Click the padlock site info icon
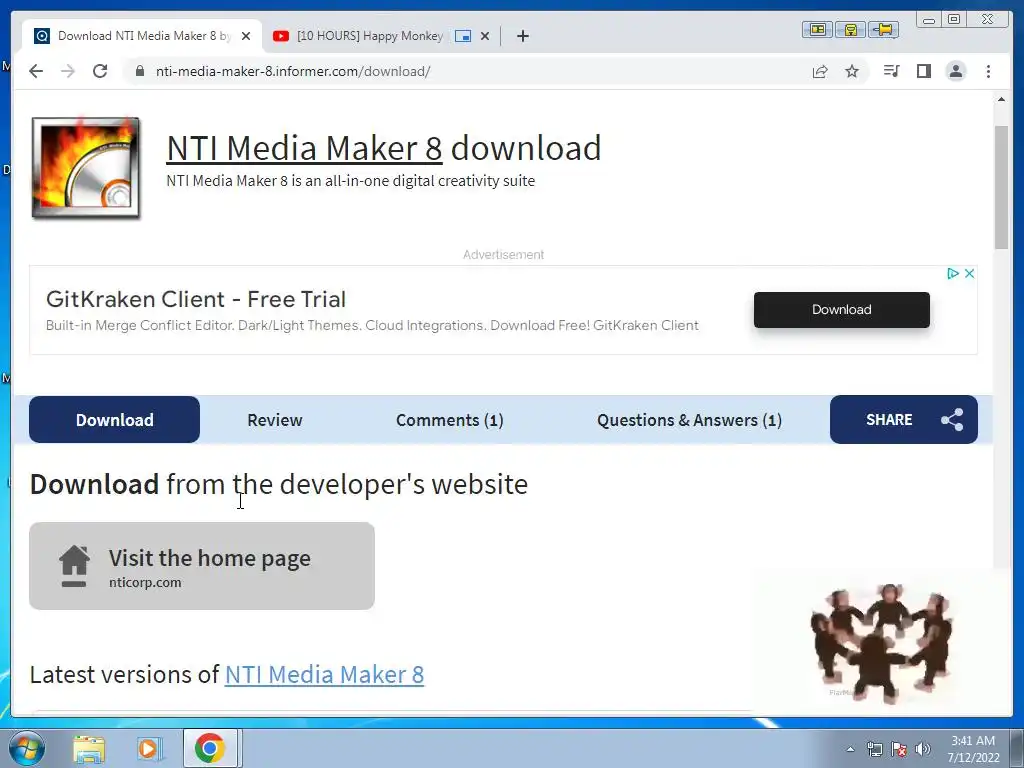This screenshot has height=768, width=1024. tap(140, 71)
